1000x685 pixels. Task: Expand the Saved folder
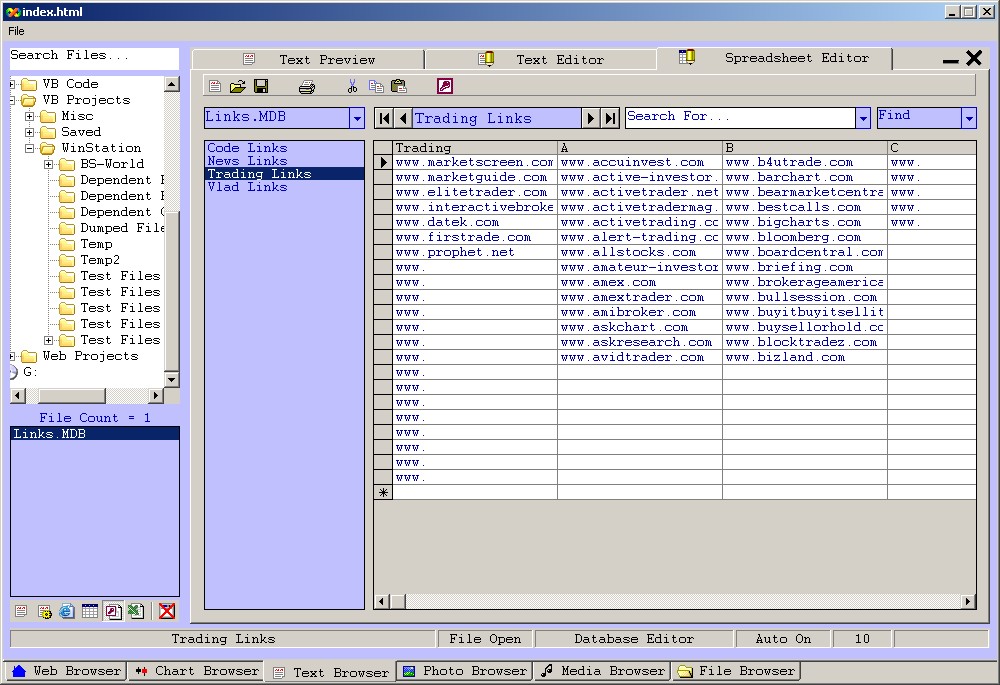(29, 132)
